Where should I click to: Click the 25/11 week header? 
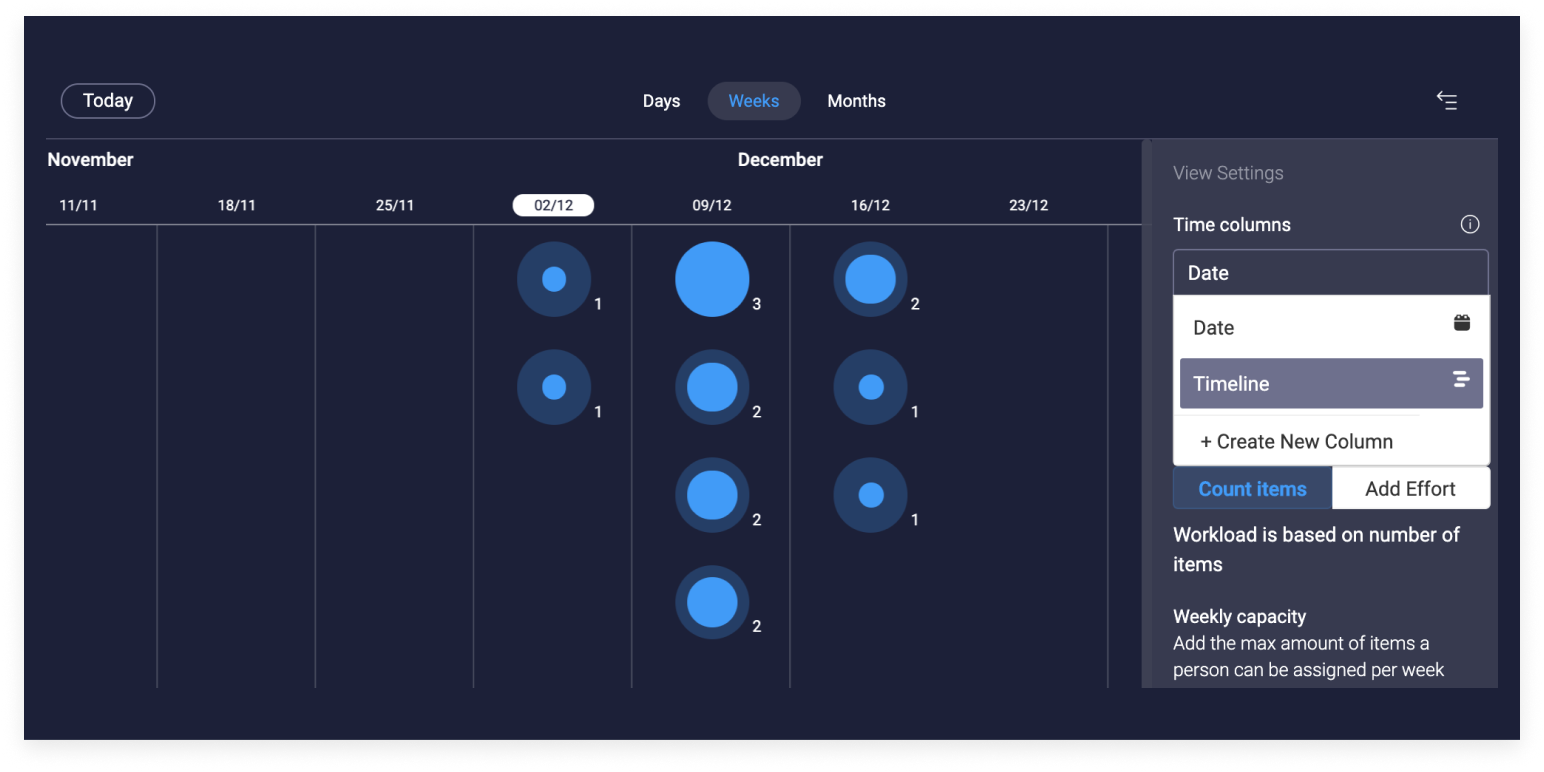coord(395,205)
